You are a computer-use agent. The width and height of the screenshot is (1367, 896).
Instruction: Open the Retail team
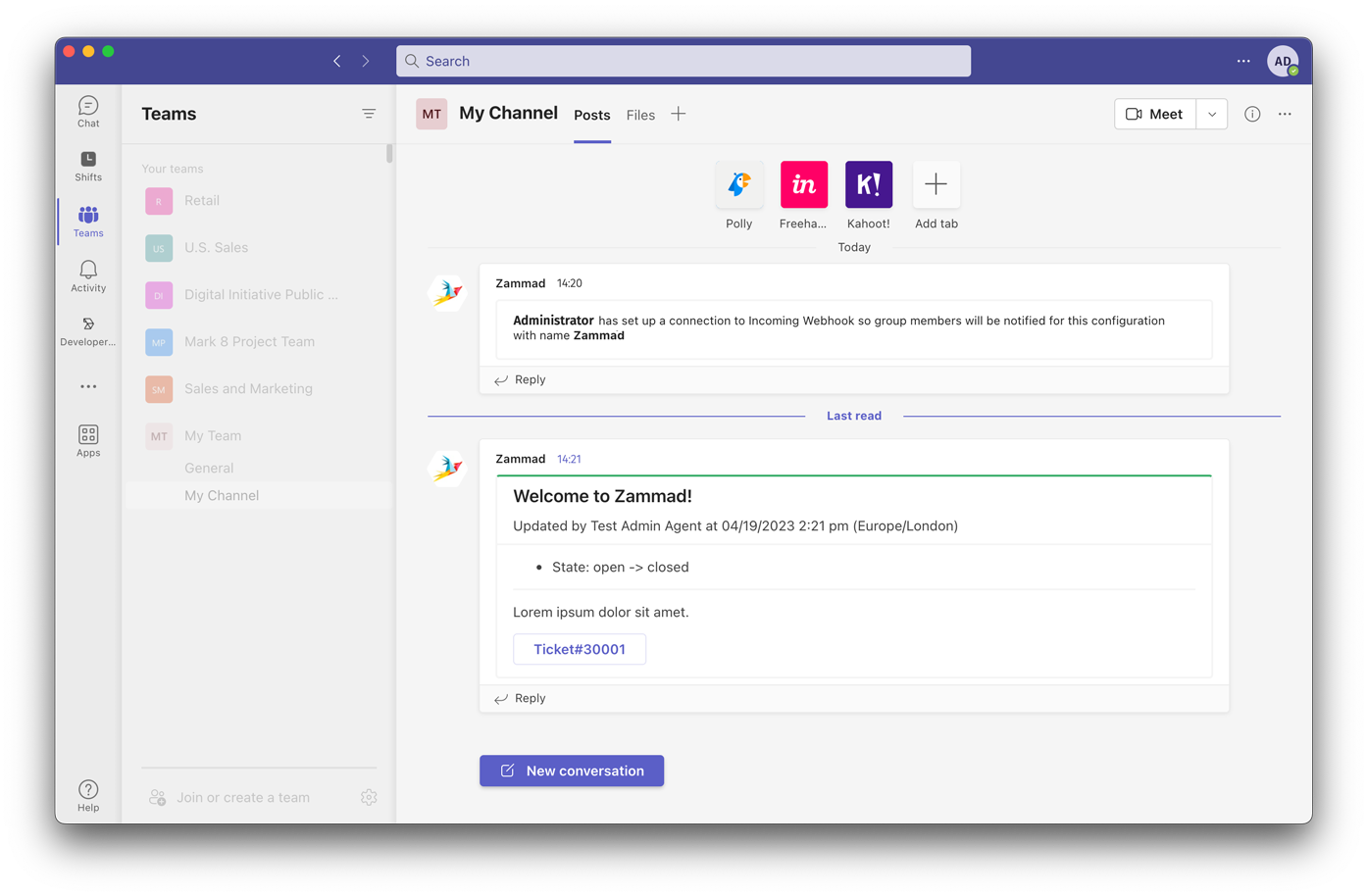[x=258, y=200]
